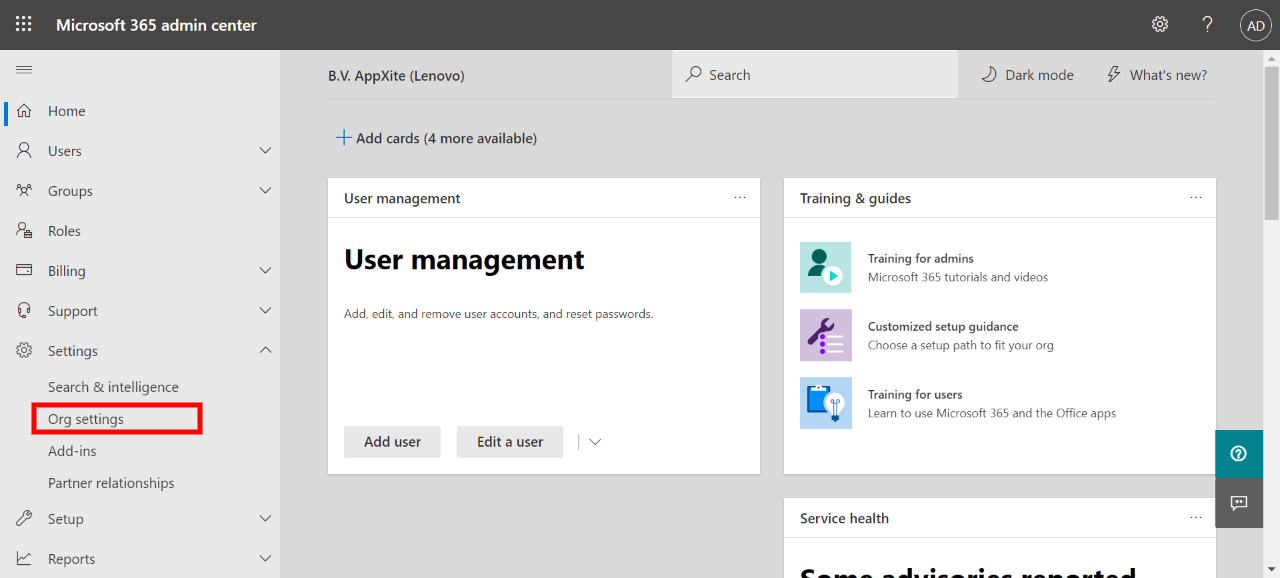The width and height of the screenshot is (1280, 578).
Task: Click the Home house icon
Action: click(24, 111)
